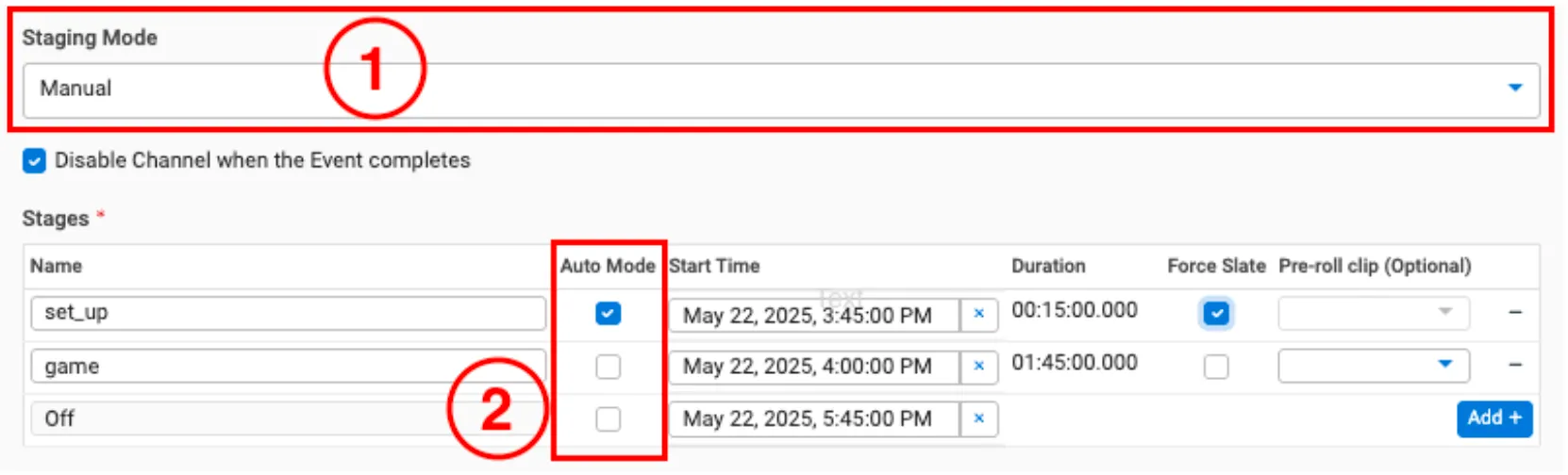This screenshot has width=1568, height=475.
Task: Edit the set_up stage name field
Action: pos(288,314)
